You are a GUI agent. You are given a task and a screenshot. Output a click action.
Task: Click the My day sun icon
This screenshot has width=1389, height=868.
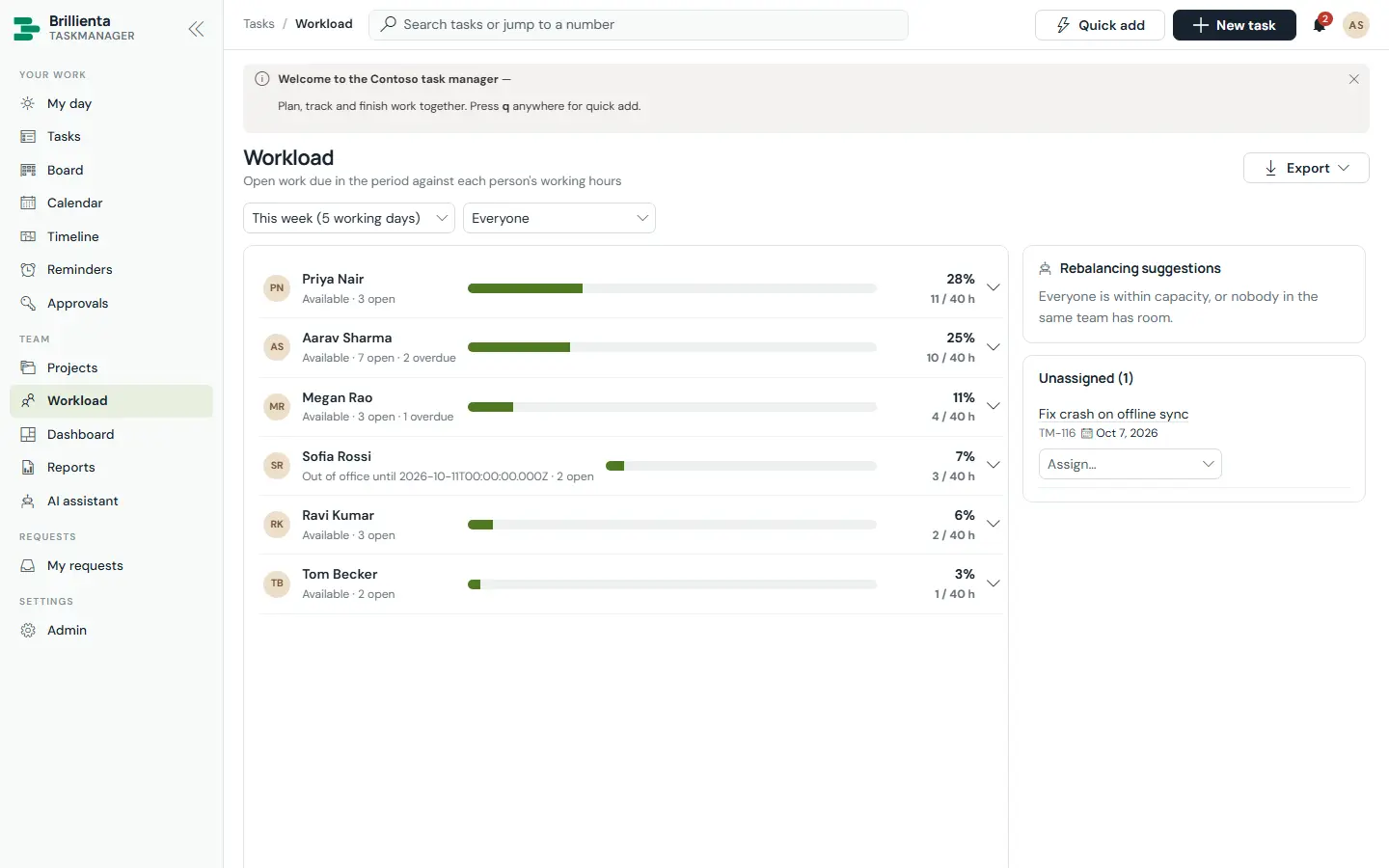(28, 103)
